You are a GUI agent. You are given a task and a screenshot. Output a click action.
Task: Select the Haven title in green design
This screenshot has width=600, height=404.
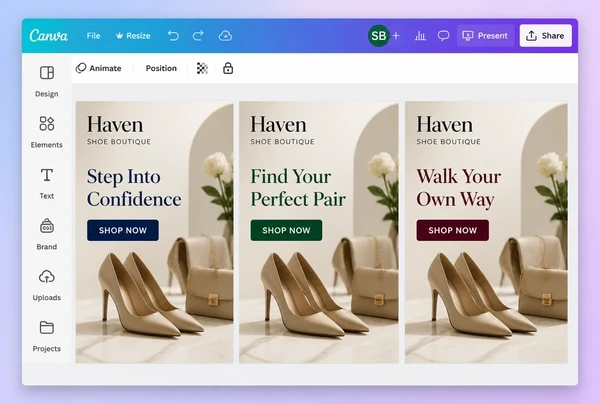(x=279, y=124)
